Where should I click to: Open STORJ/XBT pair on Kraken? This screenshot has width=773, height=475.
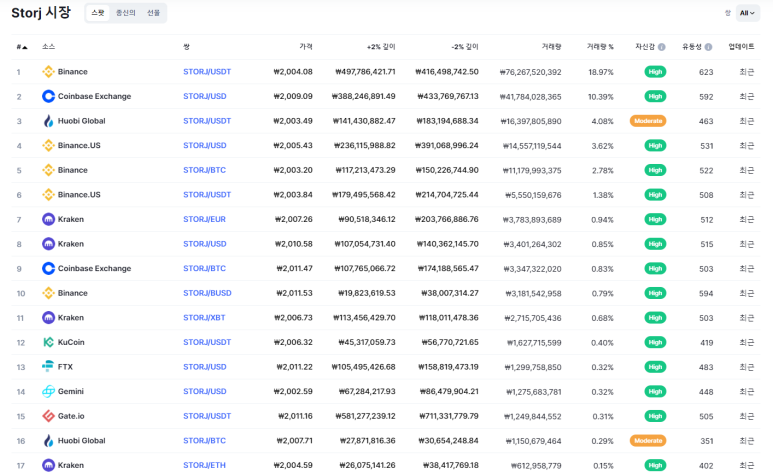[204, 318]
